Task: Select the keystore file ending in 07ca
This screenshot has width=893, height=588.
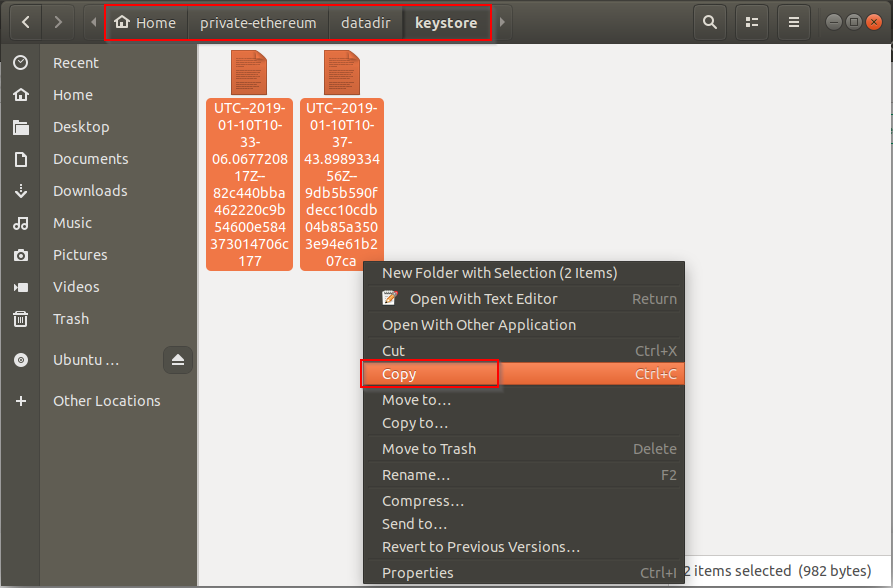Action: [x=342, y=182]
